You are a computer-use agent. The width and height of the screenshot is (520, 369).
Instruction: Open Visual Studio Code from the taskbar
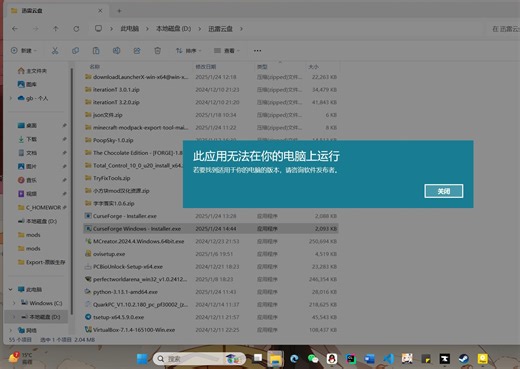pos(388,359)
